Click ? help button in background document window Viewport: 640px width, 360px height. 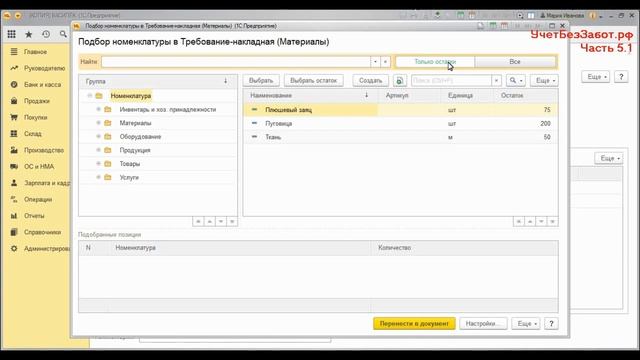click(621, 77)
